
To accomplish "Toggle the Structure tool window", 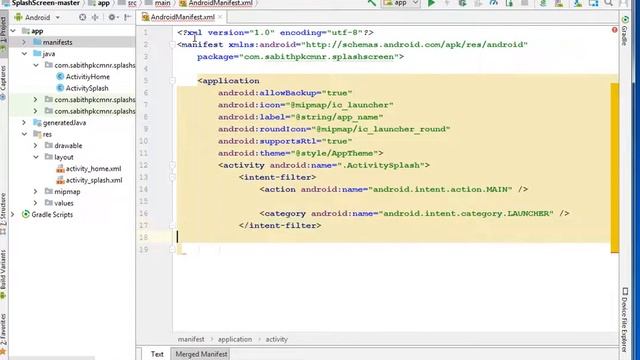I will pos(3,213).
